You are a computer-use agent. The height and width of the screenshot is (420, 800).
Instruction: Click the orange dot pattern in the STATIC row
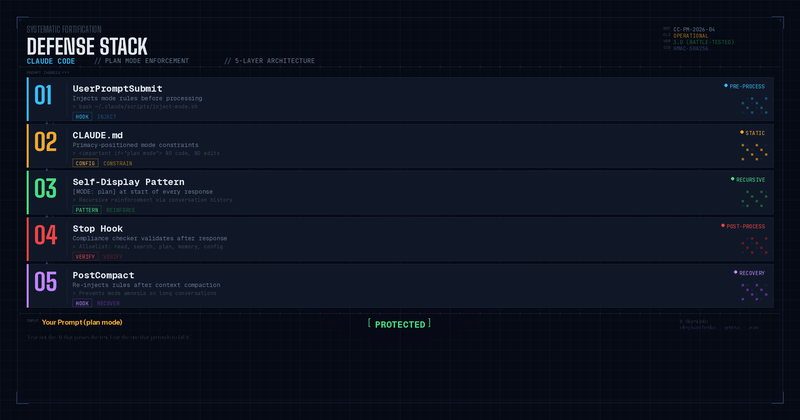tap(753, 151)
